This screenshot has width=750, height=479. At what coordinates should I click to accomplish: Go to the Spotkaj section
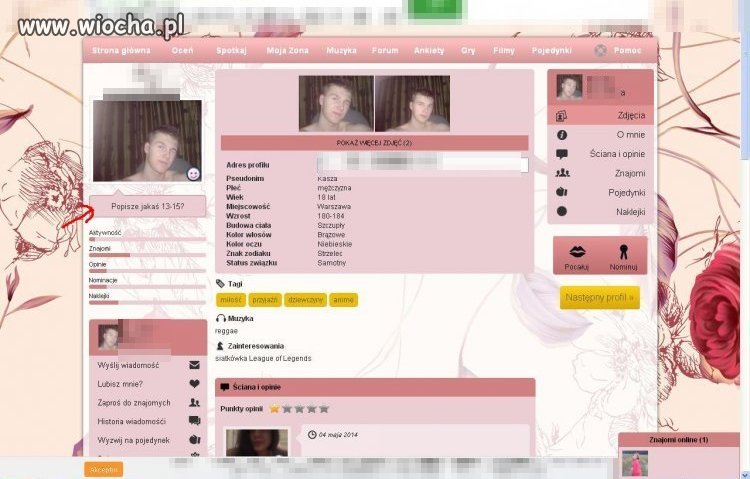[x=231, y=50]
